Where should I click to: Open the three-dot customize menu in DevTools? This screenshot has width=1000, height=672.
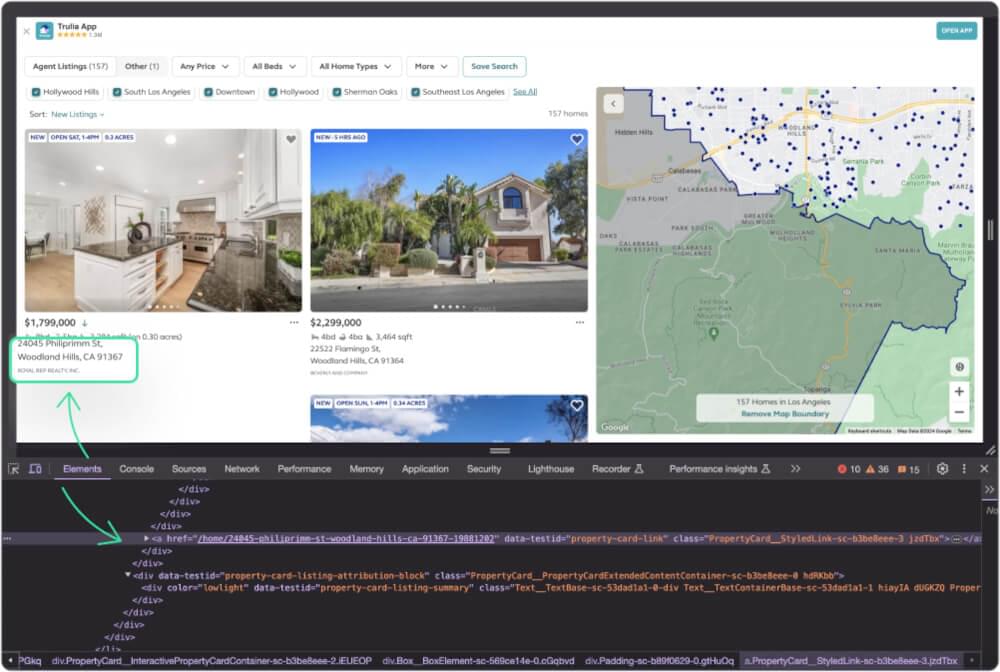pos(963,468)
